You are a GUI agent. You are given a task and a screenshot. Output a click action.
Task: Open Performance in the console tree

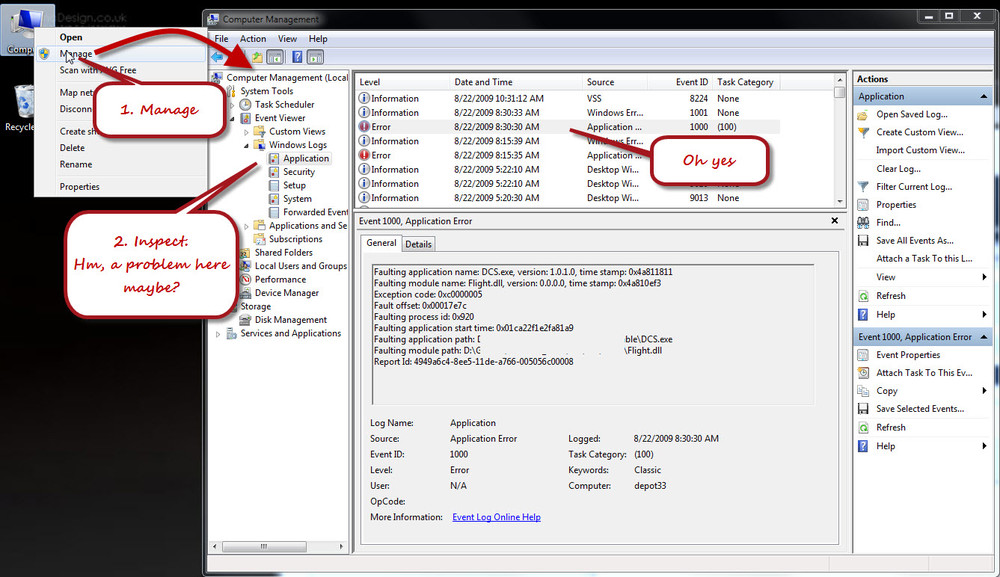(x=280, y=279)
